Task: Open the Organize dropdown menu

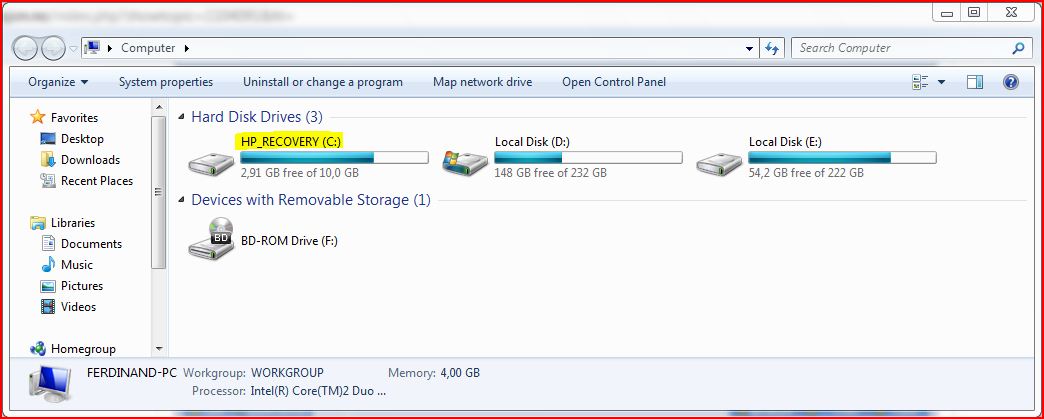Action: 58,82
